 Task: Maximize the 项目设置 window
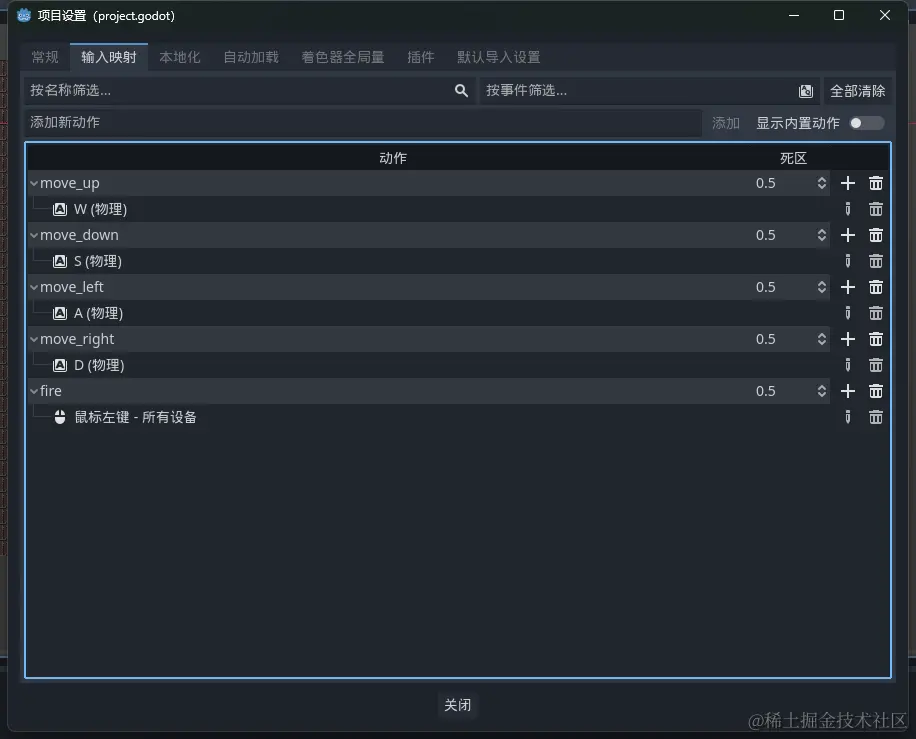(x=839, y=15)
